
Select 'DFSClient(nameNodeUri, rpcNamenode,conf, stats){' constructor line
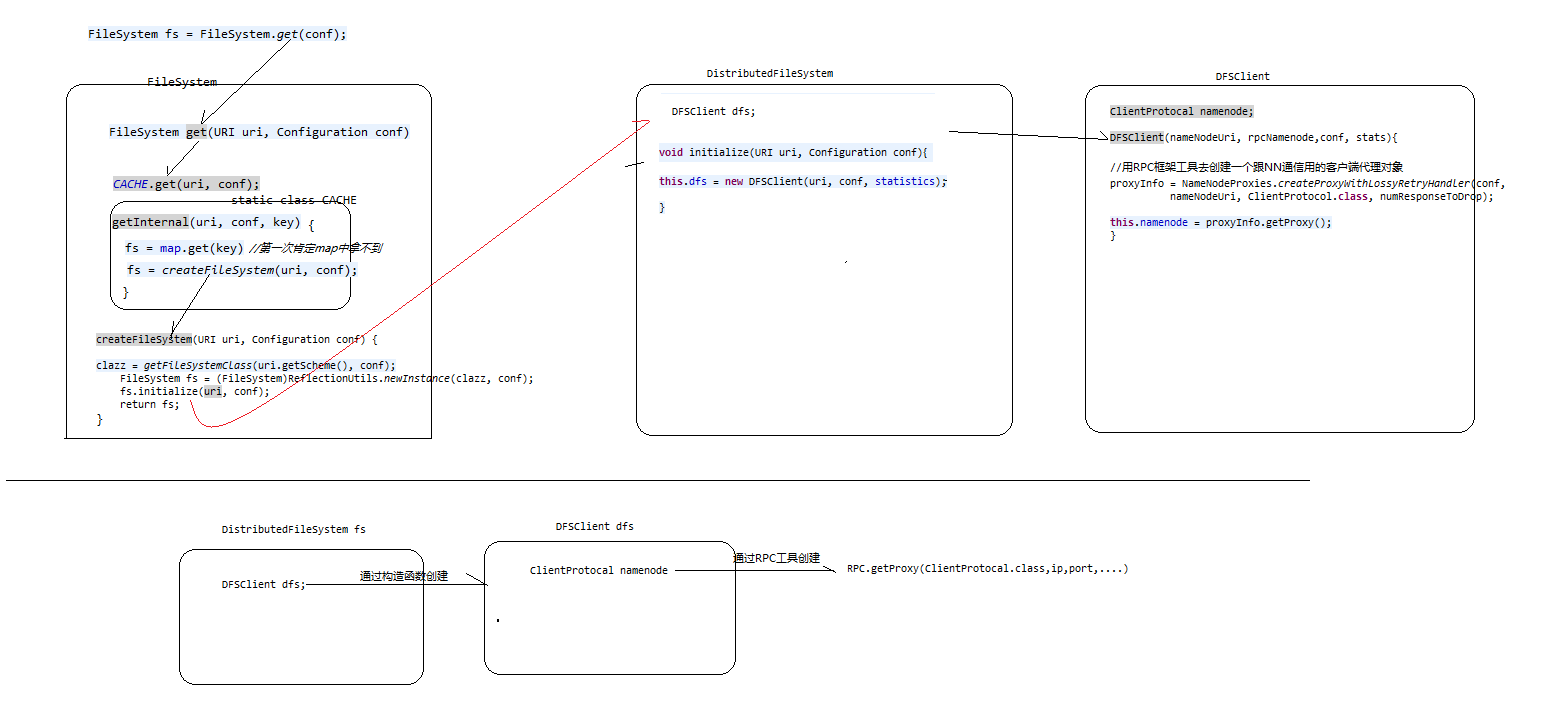(1254, 137)
